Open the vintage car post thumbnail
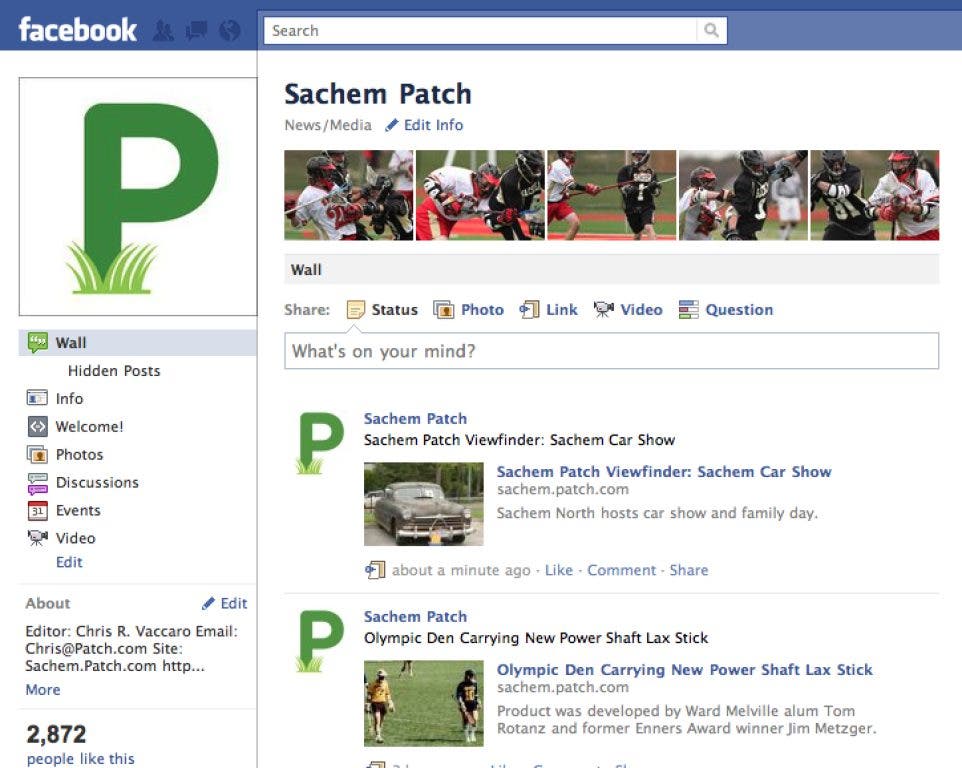This screenshot has width=962, height=768. [423, 504]
